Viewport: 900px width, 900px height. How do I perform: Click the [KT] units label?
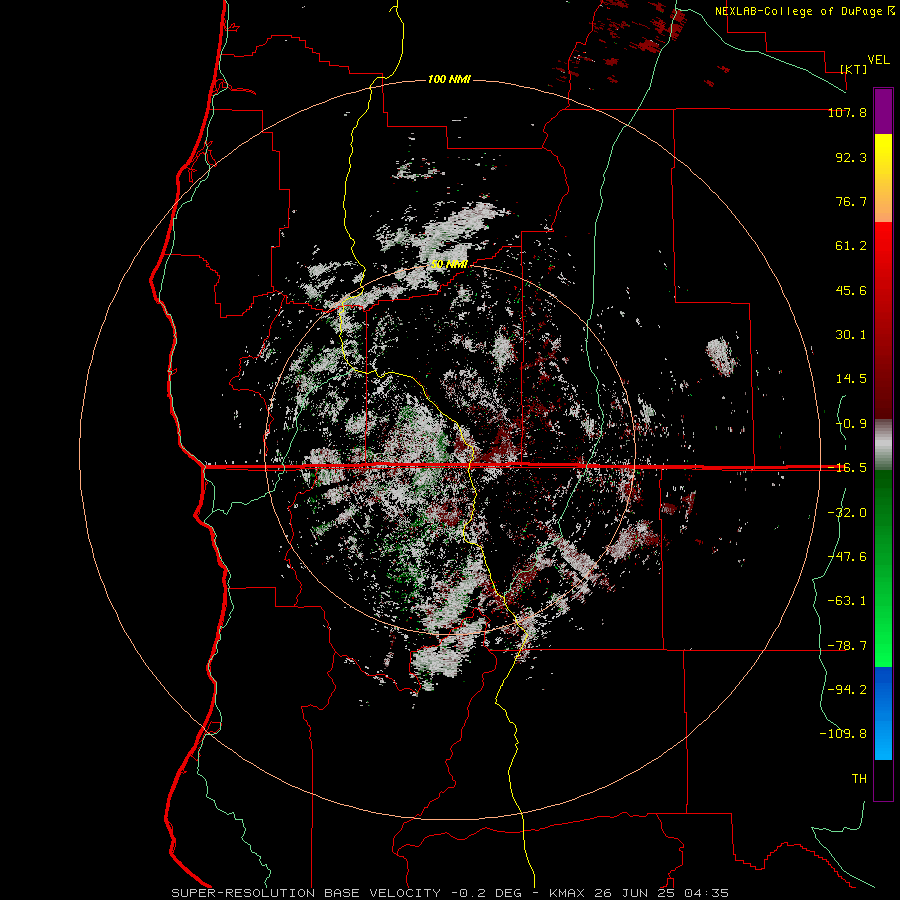[x=854, y=69]
